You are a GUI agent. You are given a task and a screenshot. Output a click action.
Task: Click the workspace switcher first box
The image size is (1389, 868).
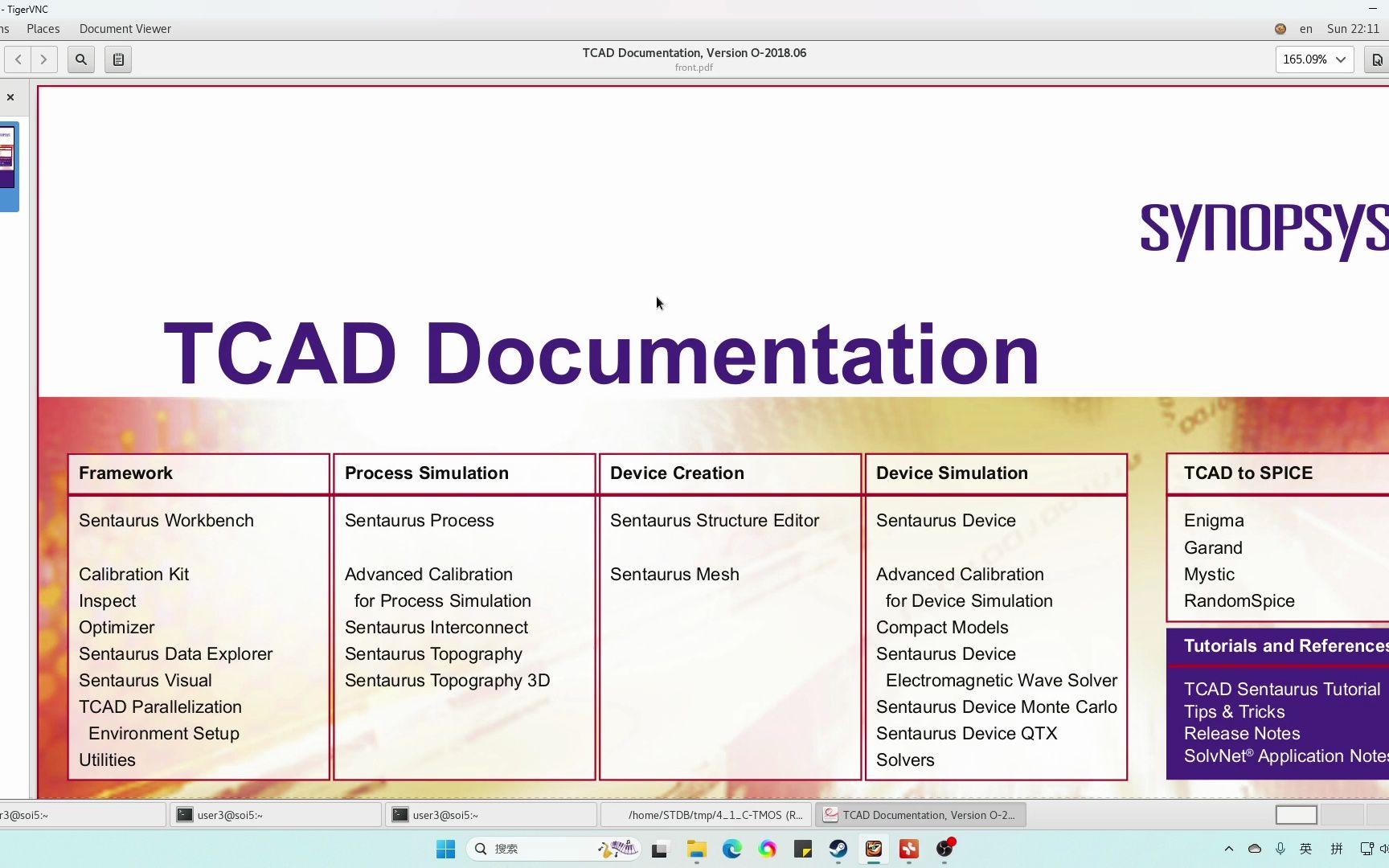[x=1297, y=815]
